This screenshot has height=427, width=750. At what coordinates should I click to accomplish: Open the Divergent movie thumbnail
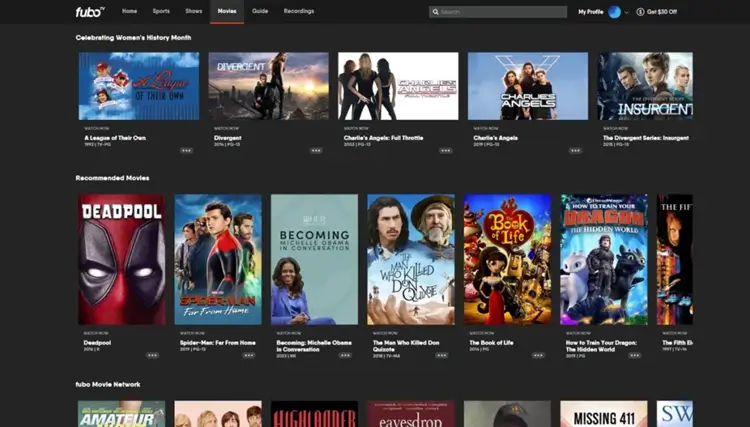(269, 86)
